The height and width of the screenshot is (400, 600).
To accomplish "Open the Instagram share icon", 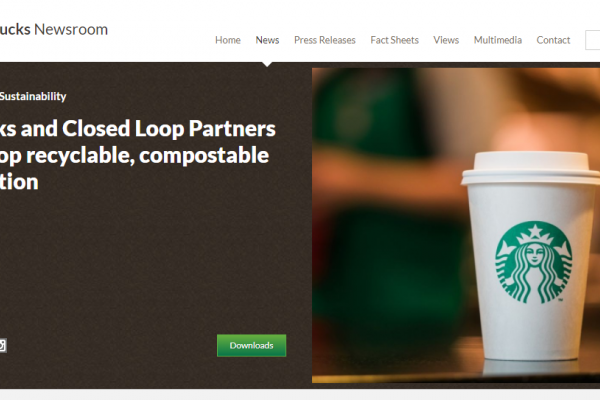I will pos(2,345).
